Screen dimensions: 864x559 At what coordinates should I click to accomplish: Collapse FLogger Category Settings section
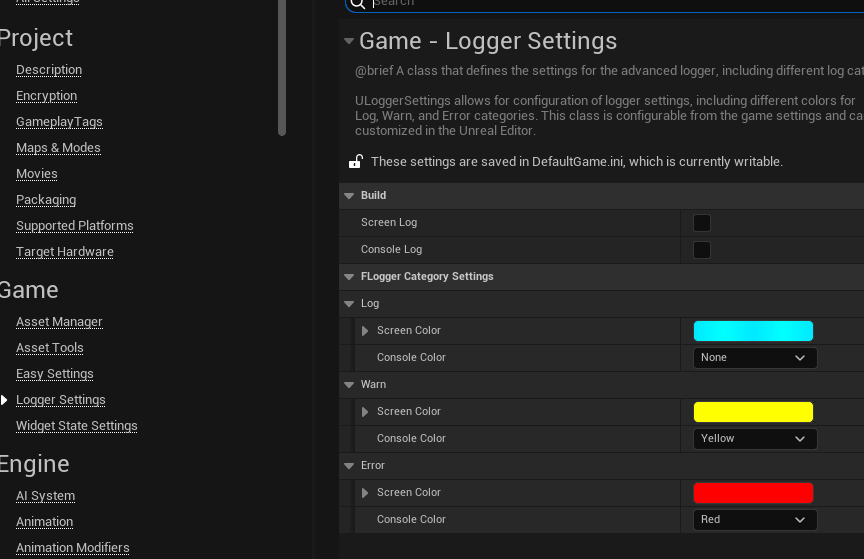click(x=349, y=277)
